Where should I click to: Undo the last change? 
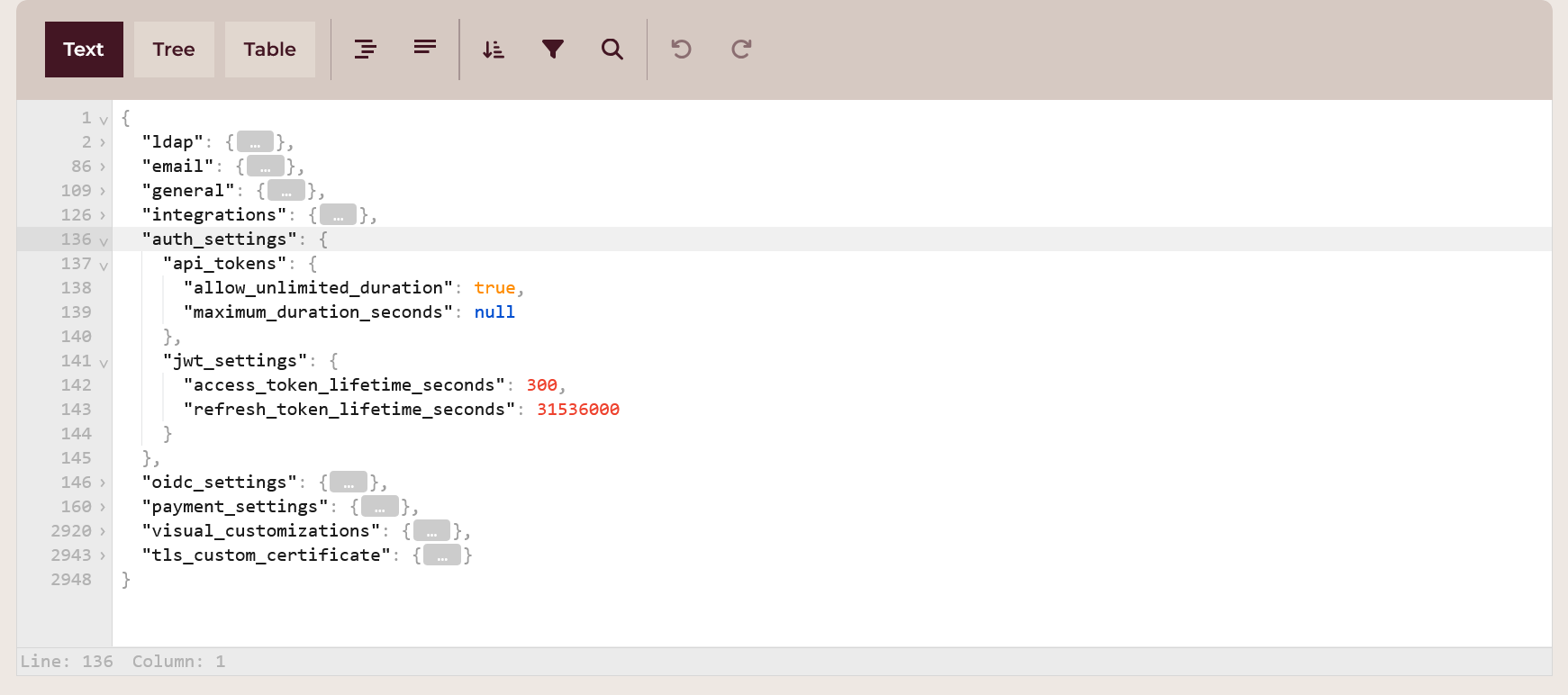[682, 50]
